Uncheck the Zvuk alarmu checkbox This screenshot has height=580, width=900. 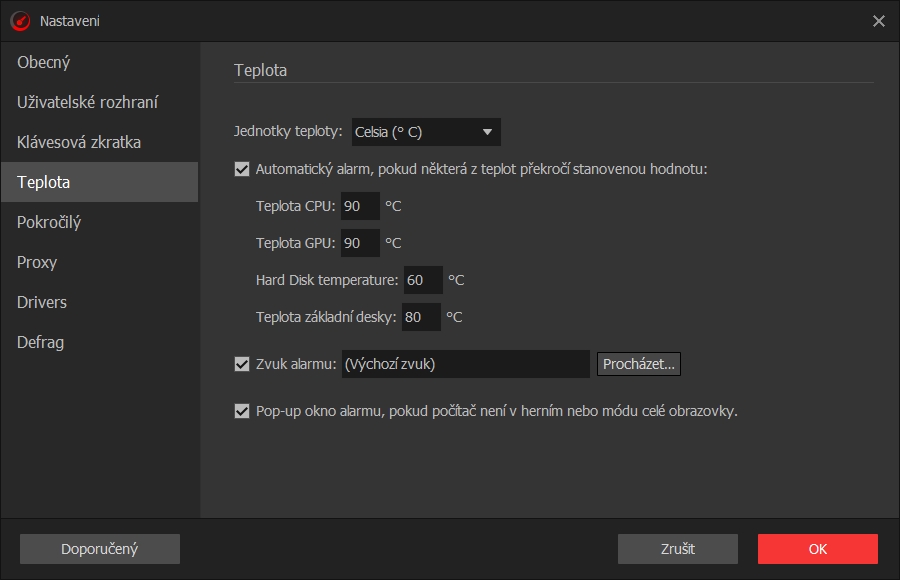coord(242,364)
